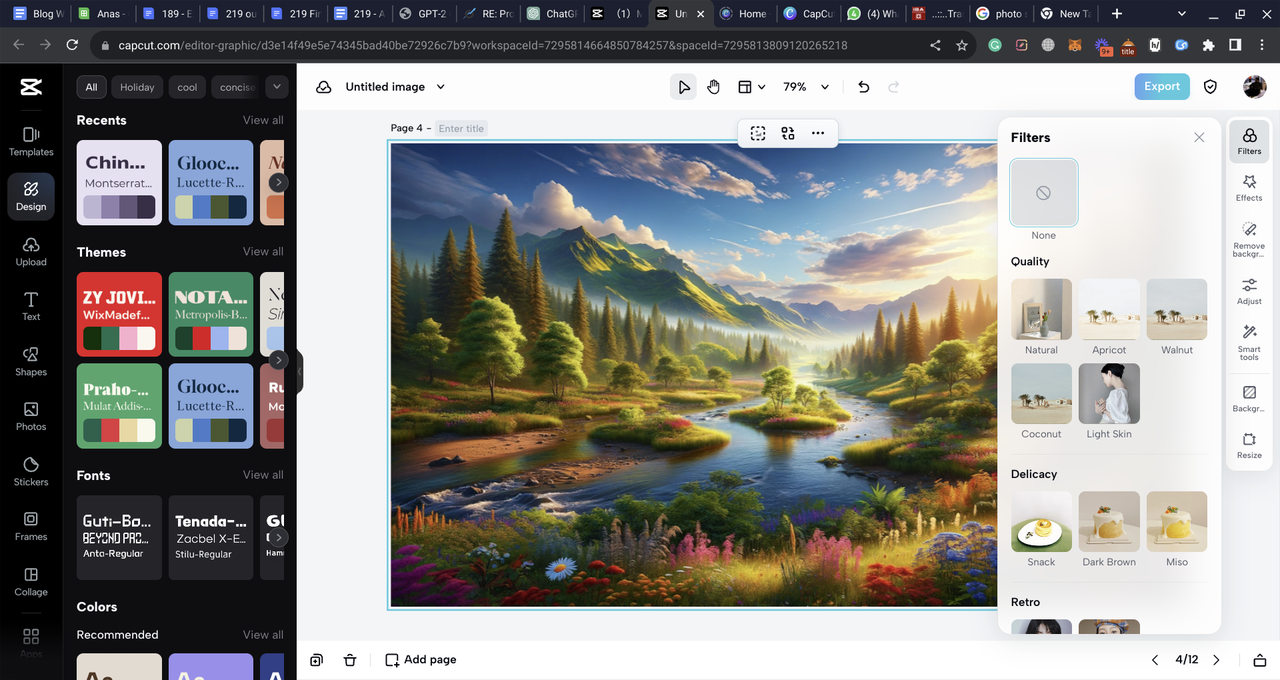Image resolution: width=1280 pixels, height=680 pixels.
Task: Switch to the Text panel
Action: pyautogui.click(x=31, y=305)
